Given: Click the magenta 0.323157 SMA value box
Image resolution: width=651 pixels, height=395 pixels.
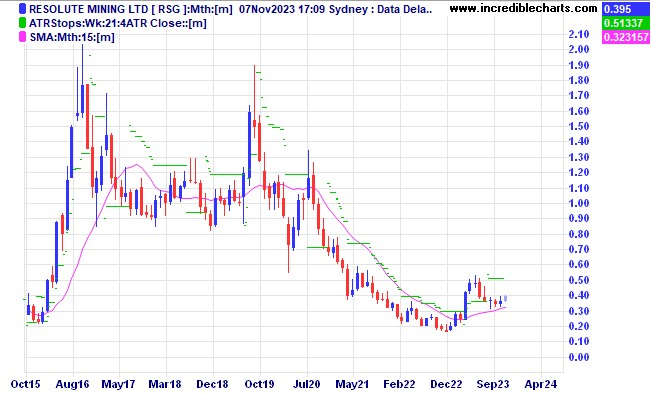Looking at the screenshot, I should coord(626,37).
